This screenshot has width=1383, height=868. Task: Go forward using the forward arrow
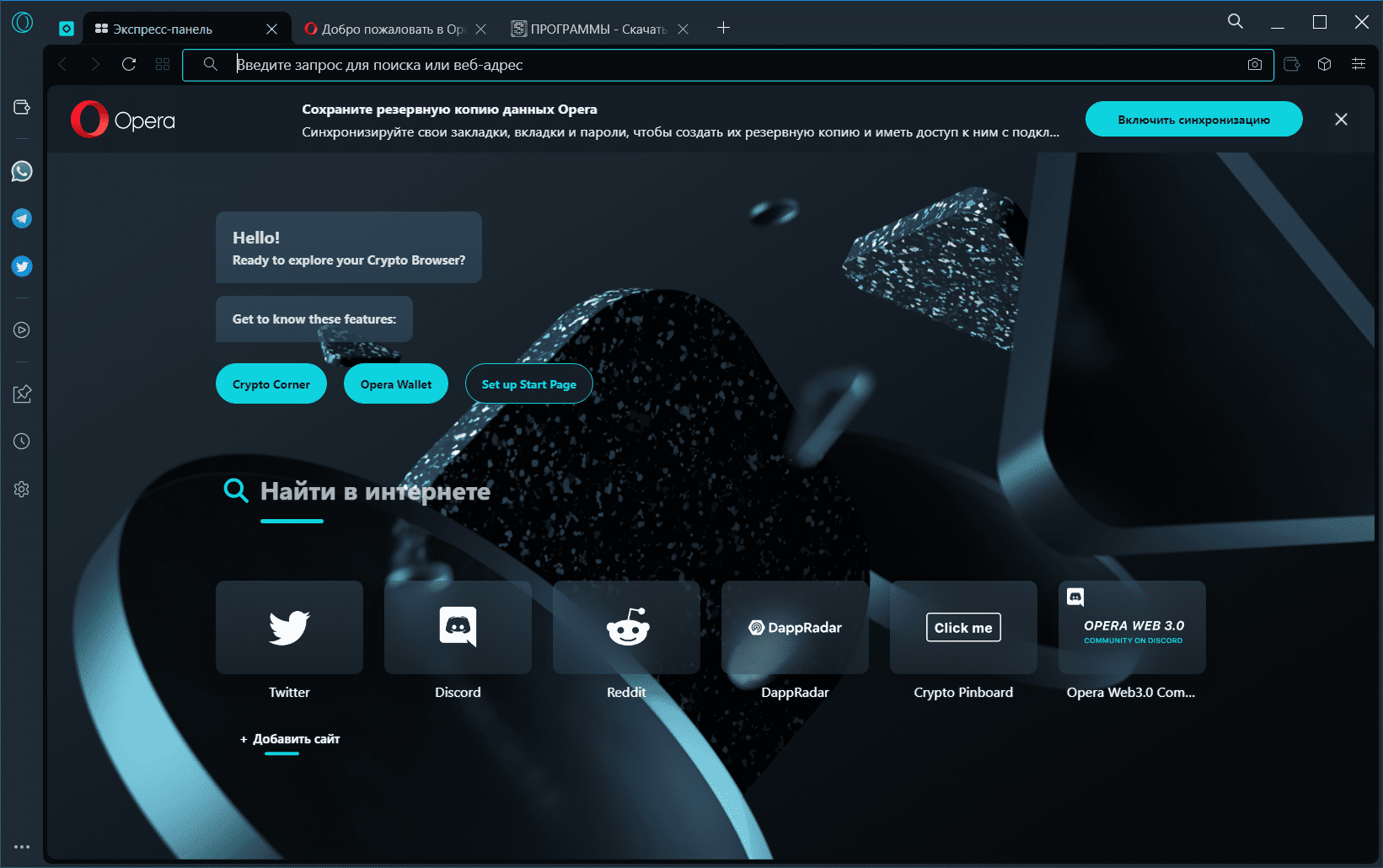(x=95, y=64)
